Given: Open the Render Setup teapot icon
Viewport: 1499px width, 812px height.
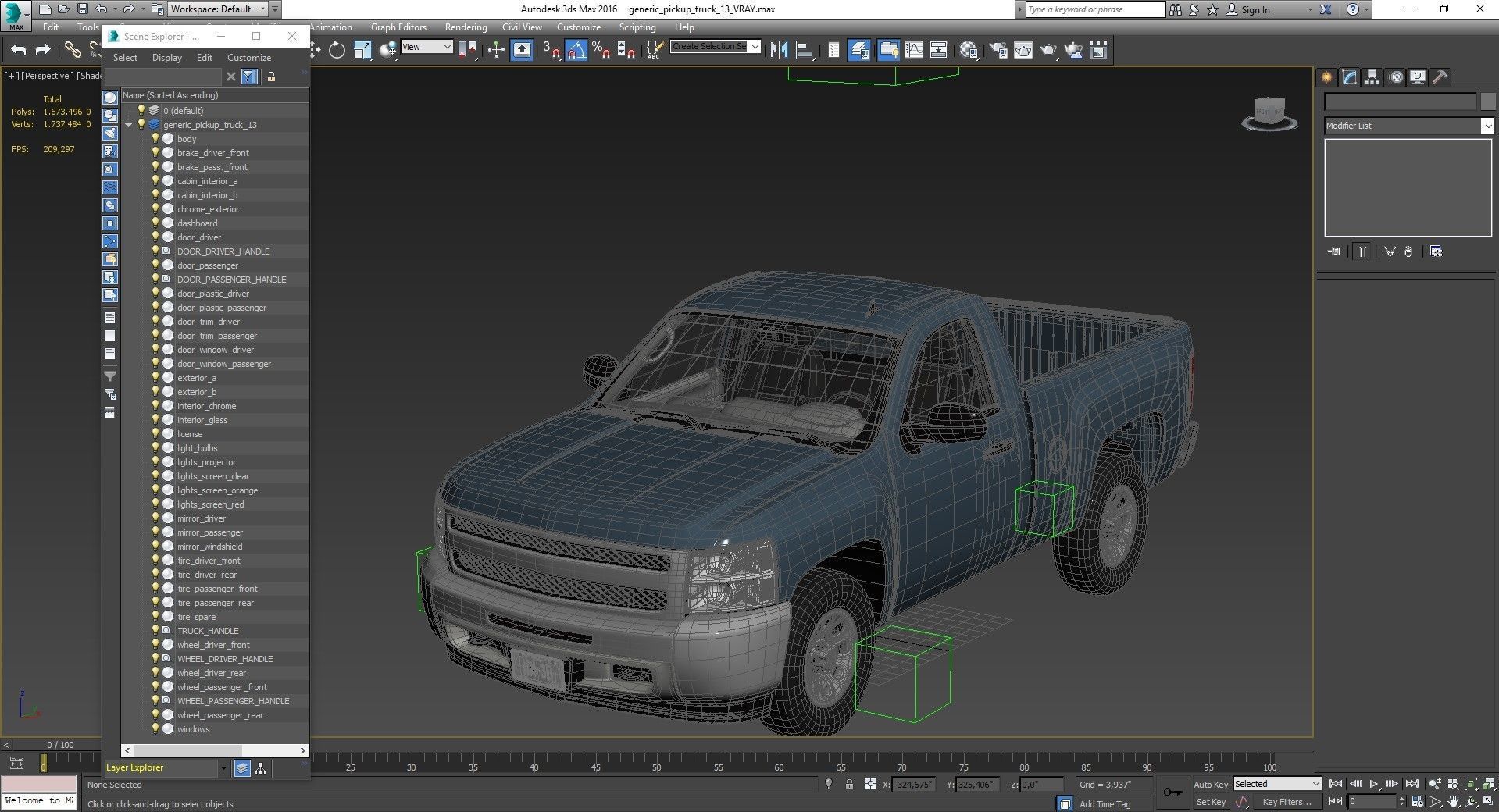Looking at the screenshot, I should [x=998, y=51].
